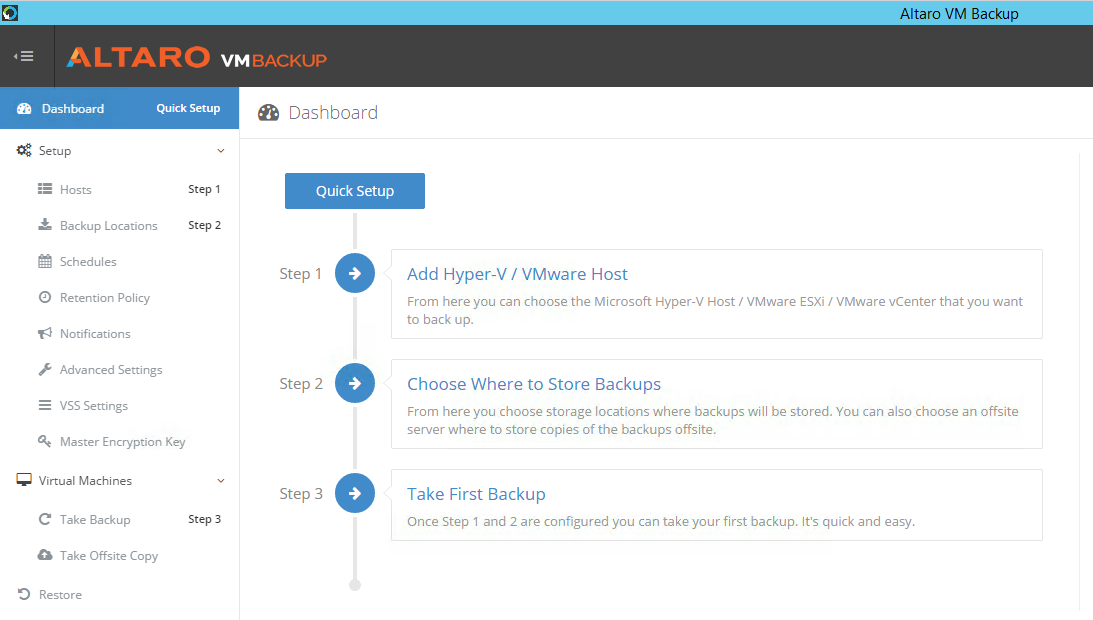Screen dimensions: 1093x620
Task: Click the Advanced Settings wrench icon
Action: (45, 370)
